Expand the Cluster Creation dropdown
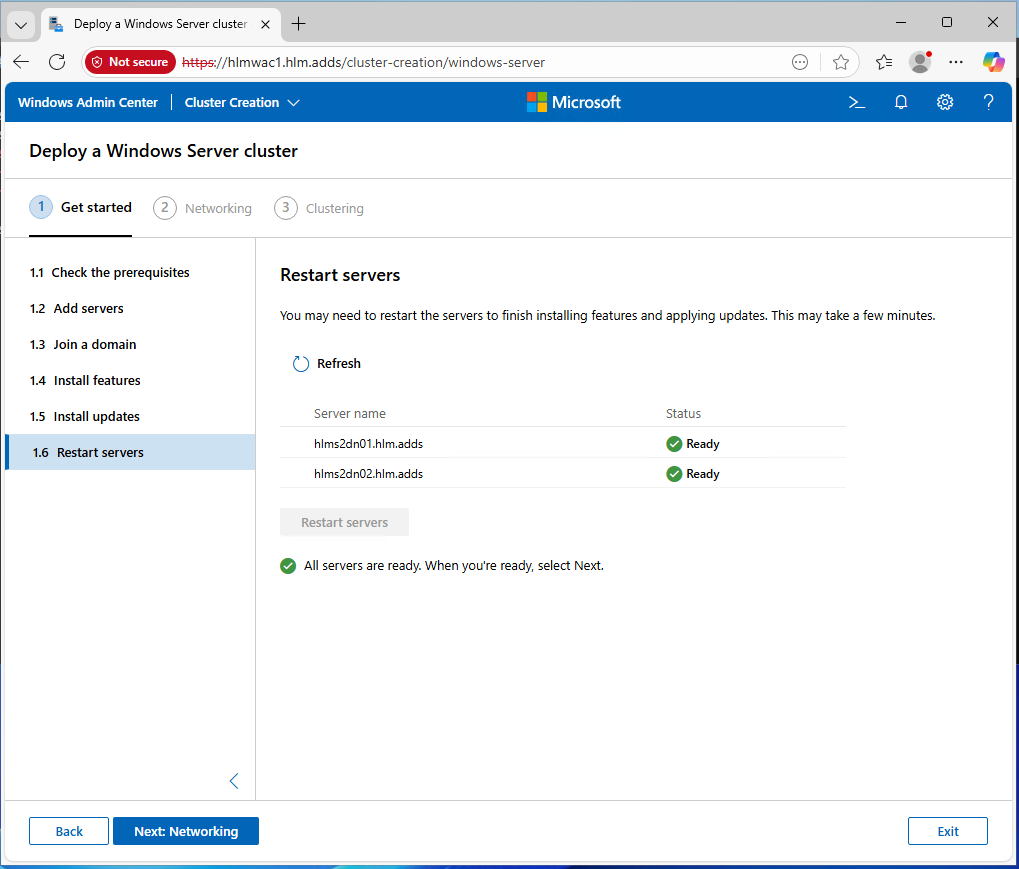 242,102
